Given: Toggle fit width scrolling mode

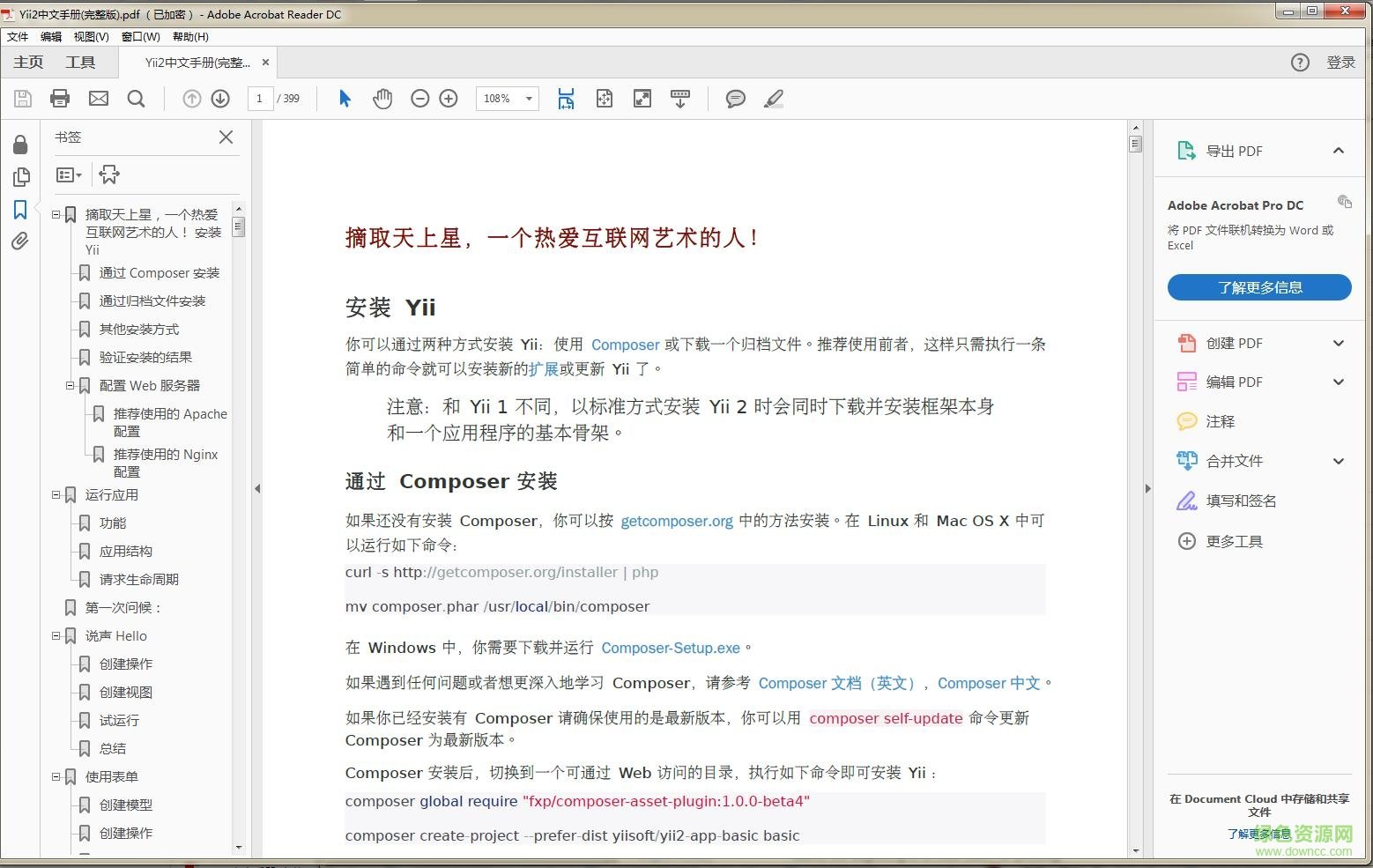Looking at the screenshot, I should pyautogui.click(x=566, y=99).
